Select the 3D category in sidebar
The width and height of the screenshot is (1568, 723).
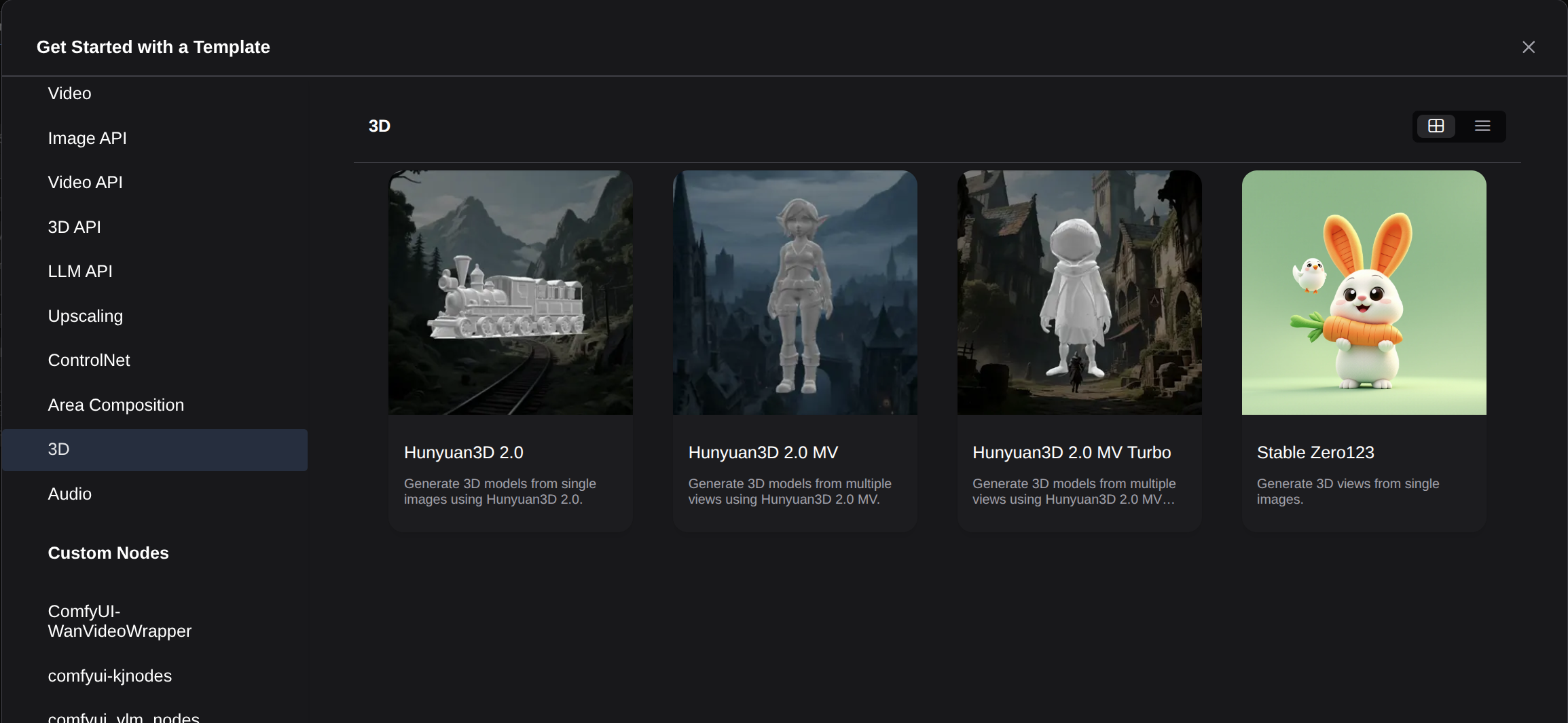coord(155,449)
